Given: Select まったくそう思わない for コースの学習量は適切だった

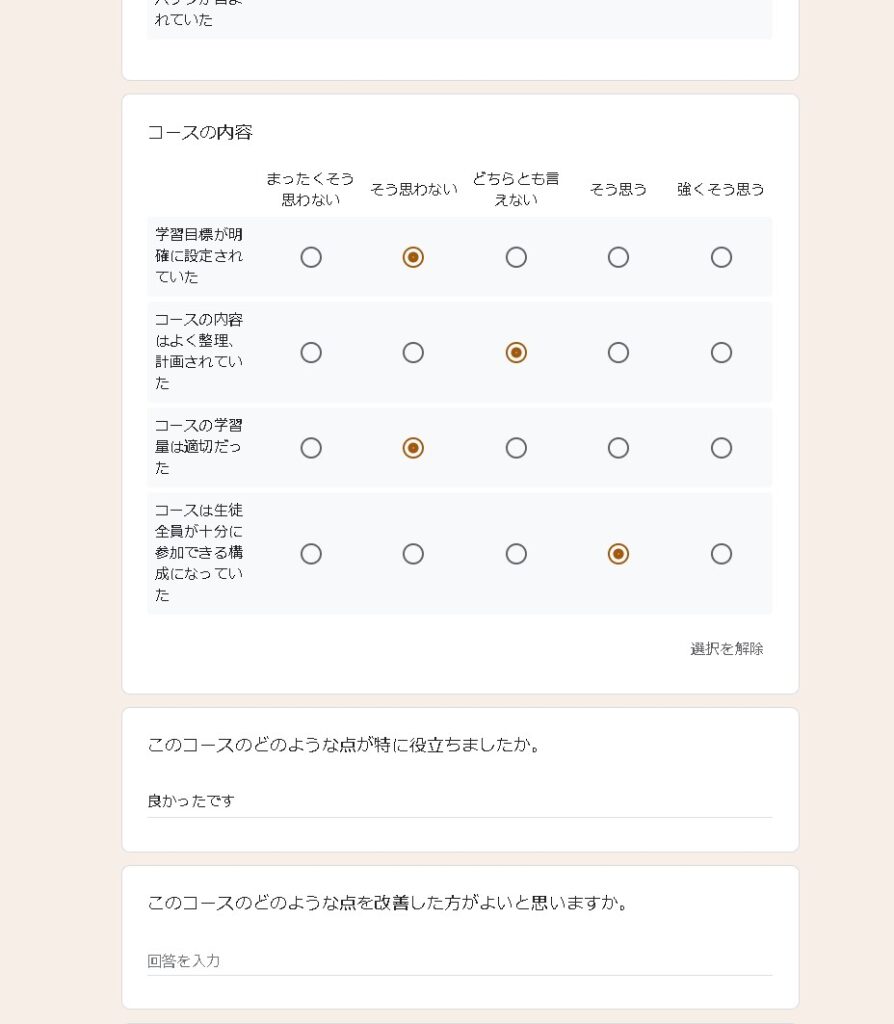Looking at the screenshot, I should click(x=311, y=448).
